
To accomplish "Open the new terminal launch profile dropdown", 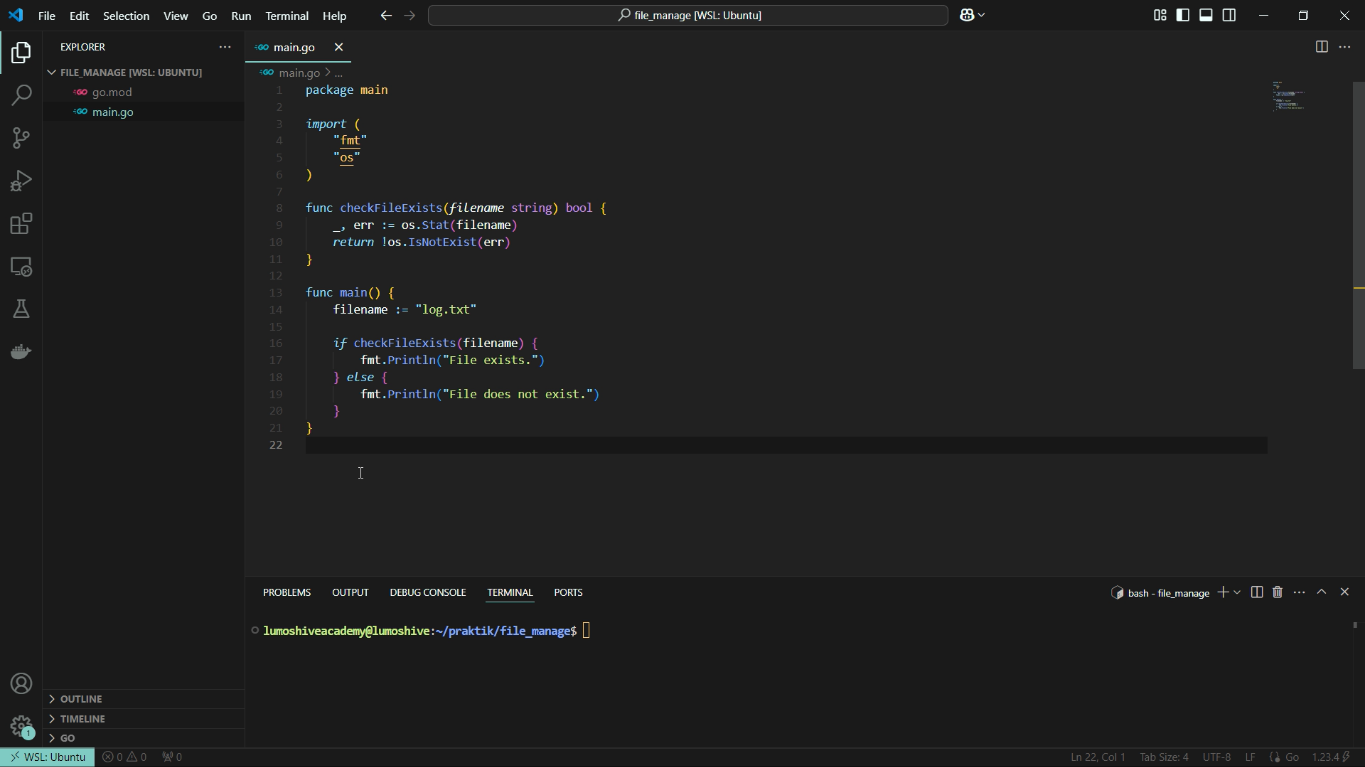I will 1237,592.
